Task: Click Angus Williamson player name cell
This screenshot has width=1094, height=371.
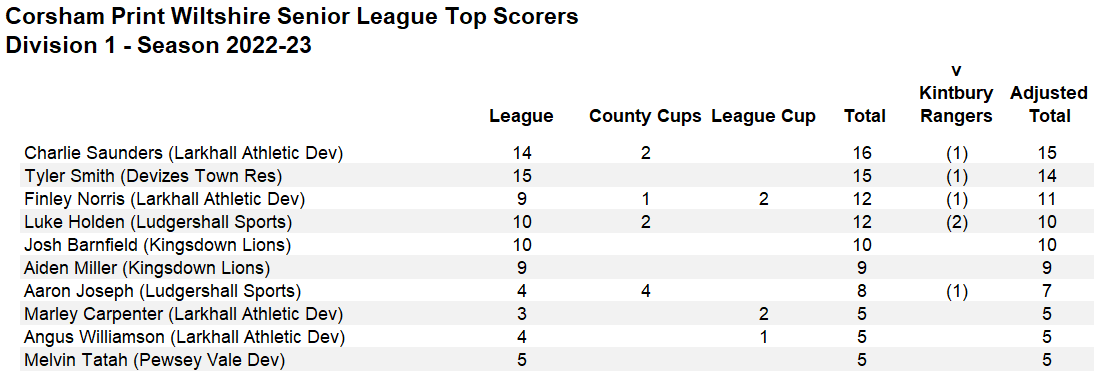Action: pos(184,338)
